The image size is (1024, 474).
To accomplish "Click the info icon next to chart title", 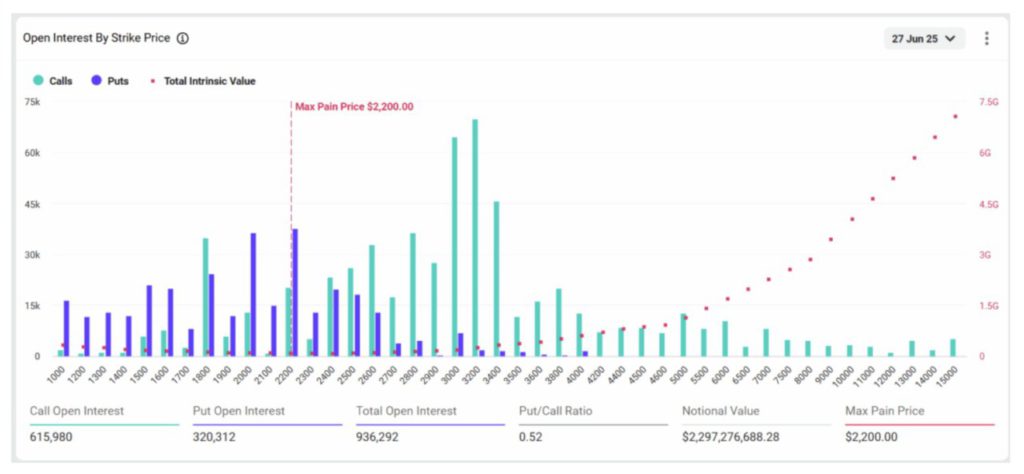I will (183, 38).
